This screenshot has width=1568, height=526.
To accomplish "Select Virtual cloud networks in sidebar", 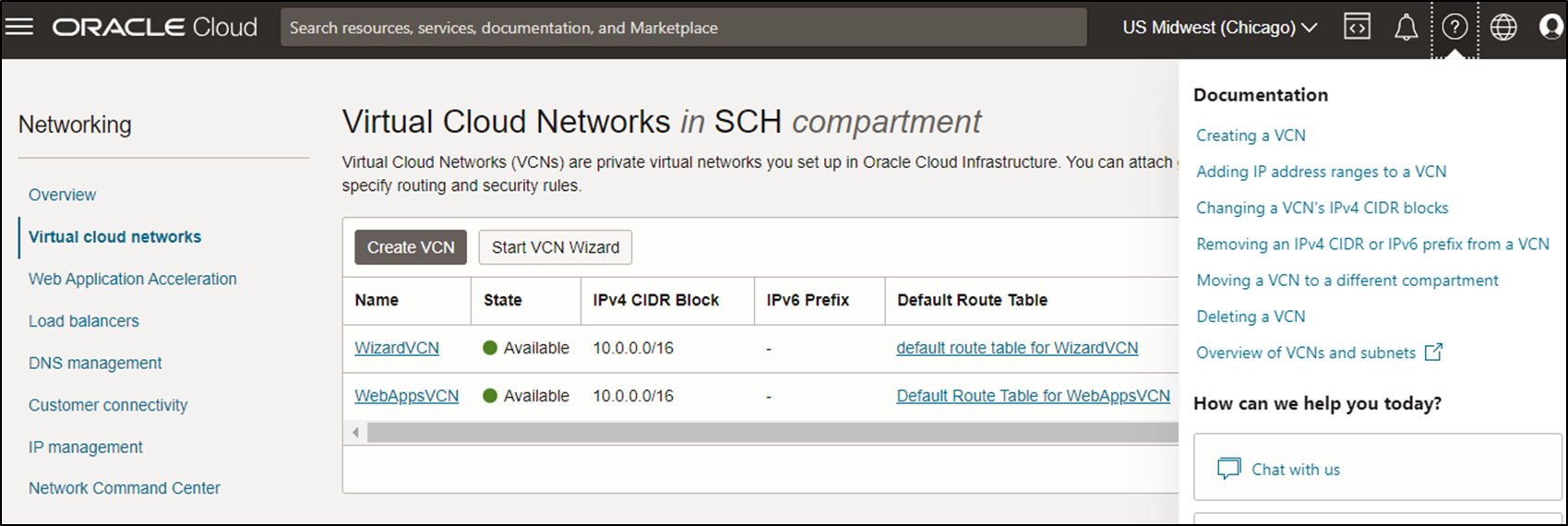I will pos(114,236).
